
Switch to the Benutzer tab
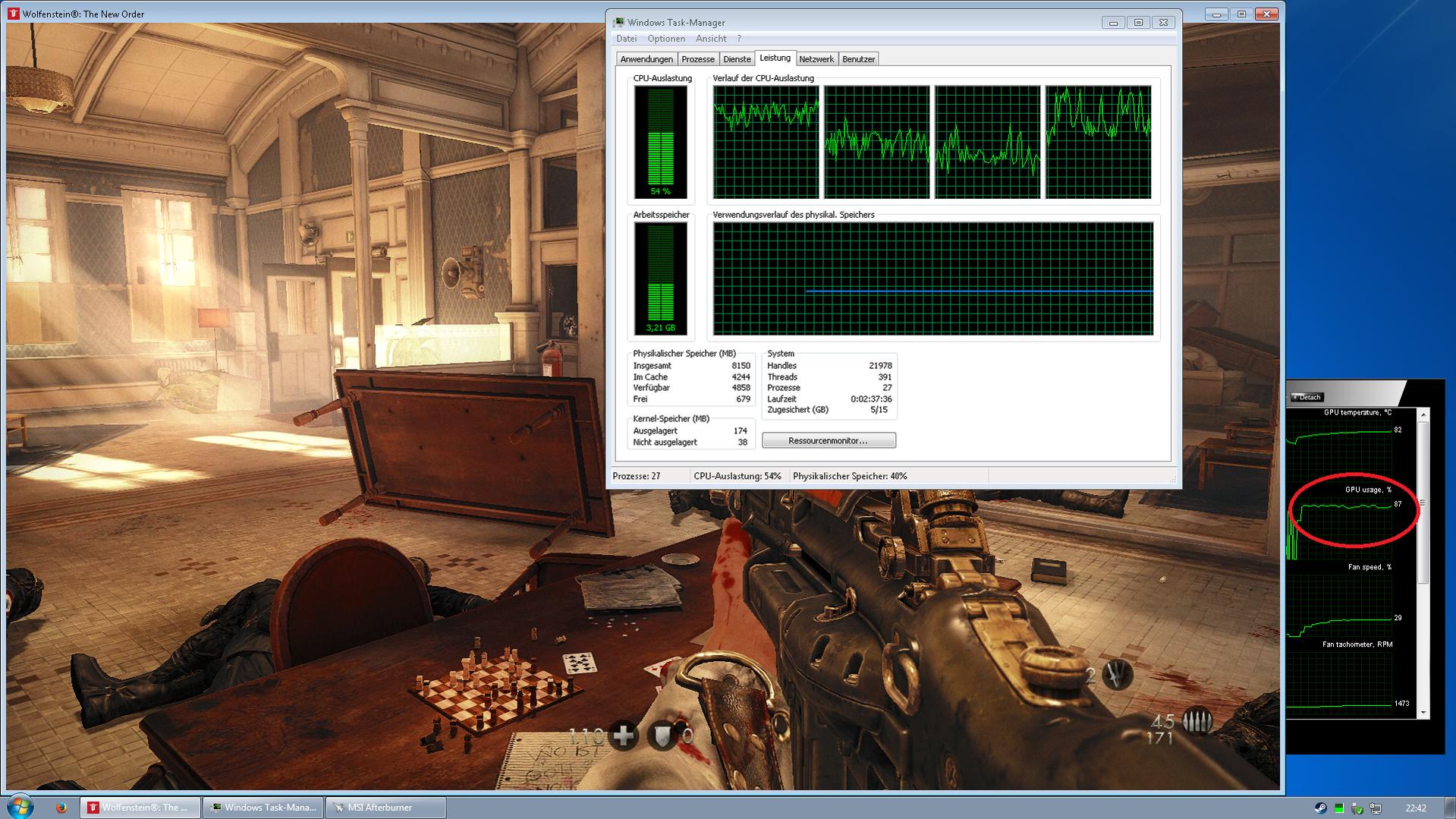pos(859,59)
